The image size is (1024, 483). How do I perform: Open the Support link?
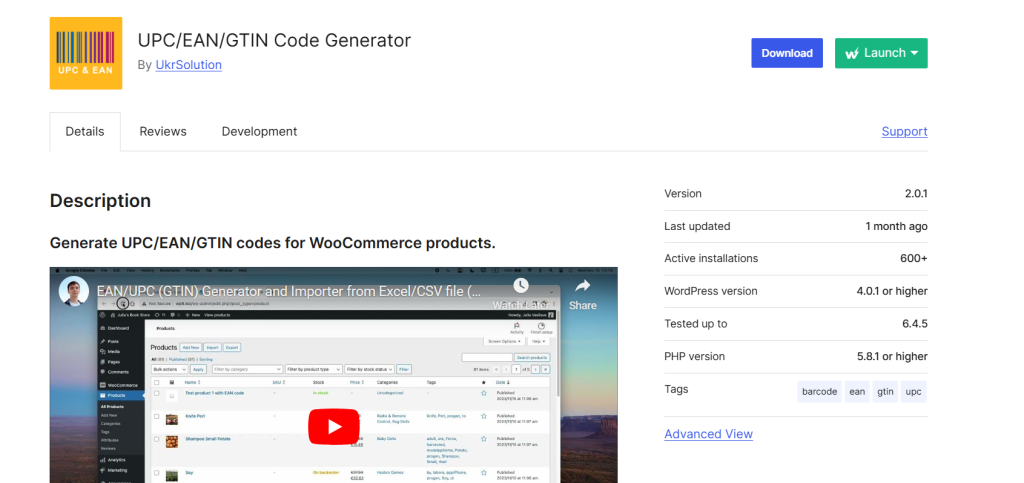pos(904,131)
